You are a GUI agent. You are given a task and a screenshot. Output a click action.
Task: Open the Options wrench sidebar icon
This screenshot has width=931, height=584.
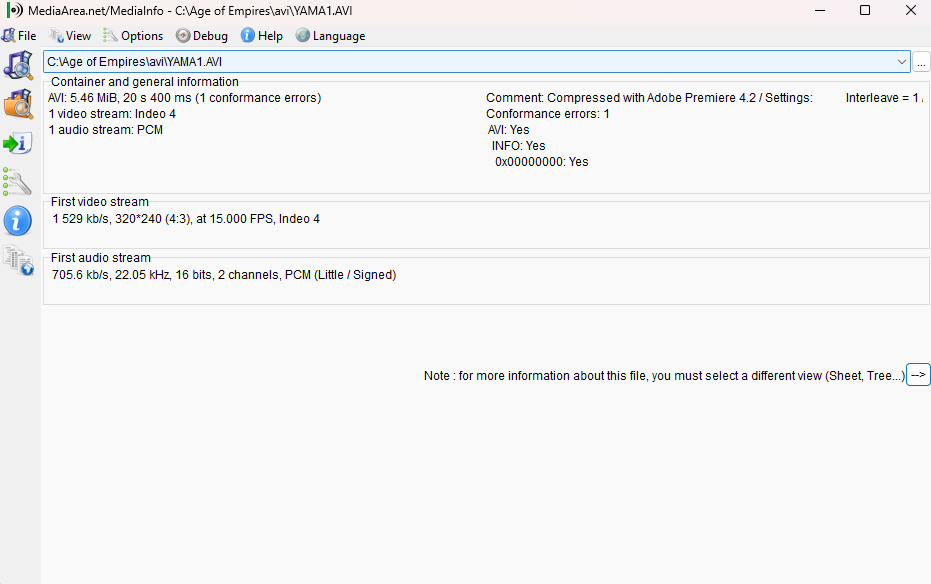[x=17, y=182]
